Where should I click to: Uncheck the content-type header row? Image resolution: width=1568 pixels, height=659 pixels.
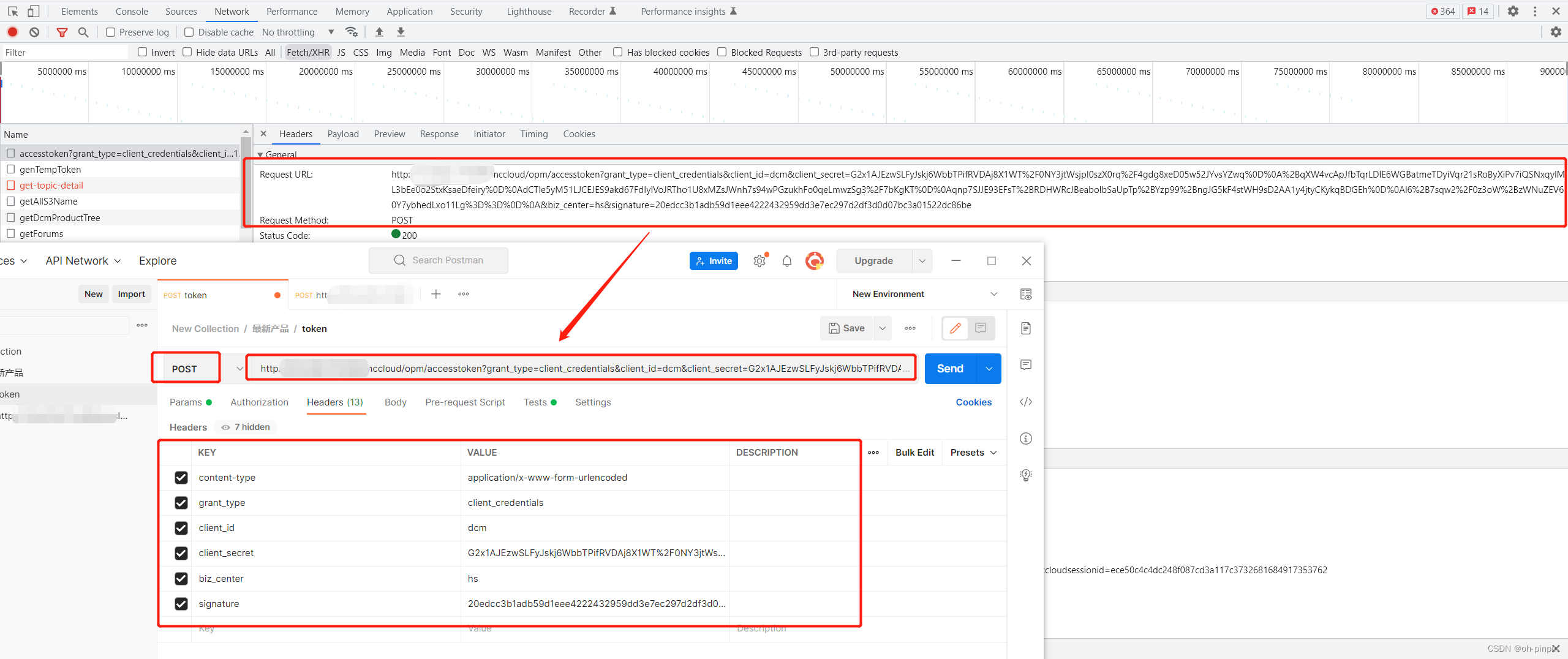[181, 478]
